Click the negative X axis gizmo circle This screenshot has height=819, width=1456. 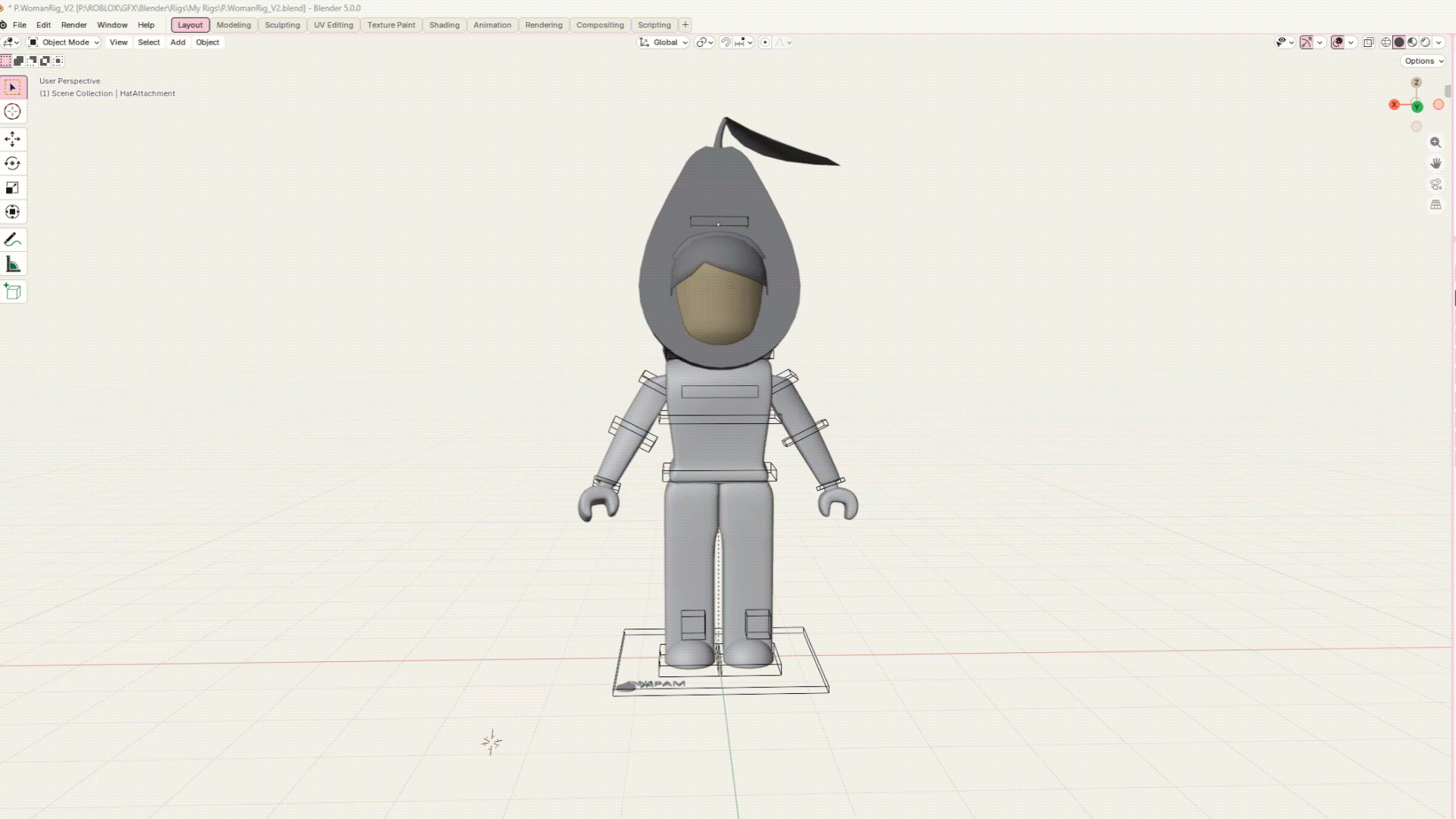pyautogui.click(x=1439, y=105)
